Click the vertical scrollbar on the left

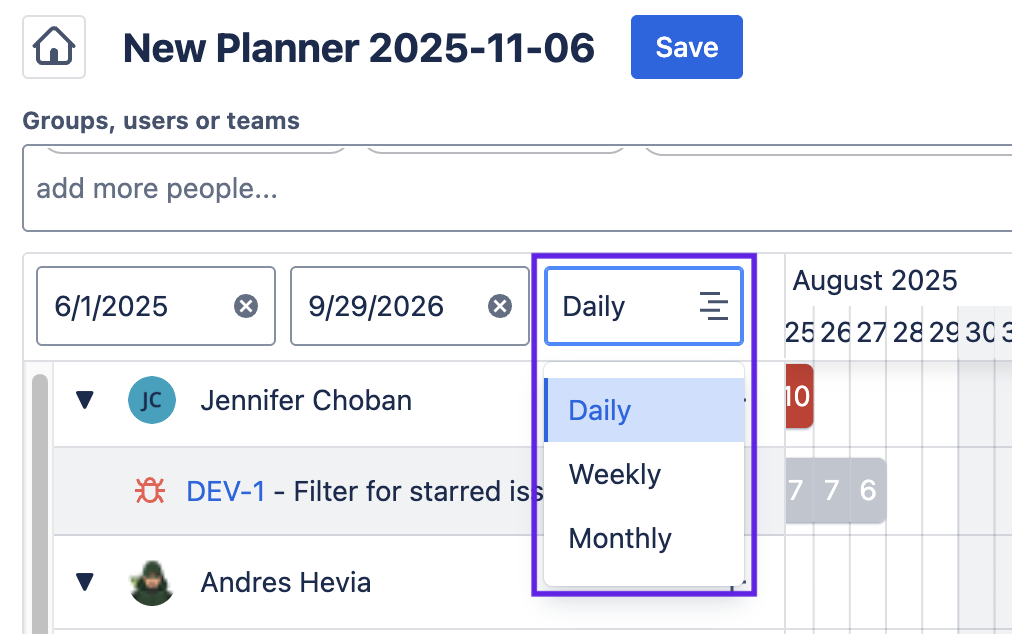click(39, 500)
